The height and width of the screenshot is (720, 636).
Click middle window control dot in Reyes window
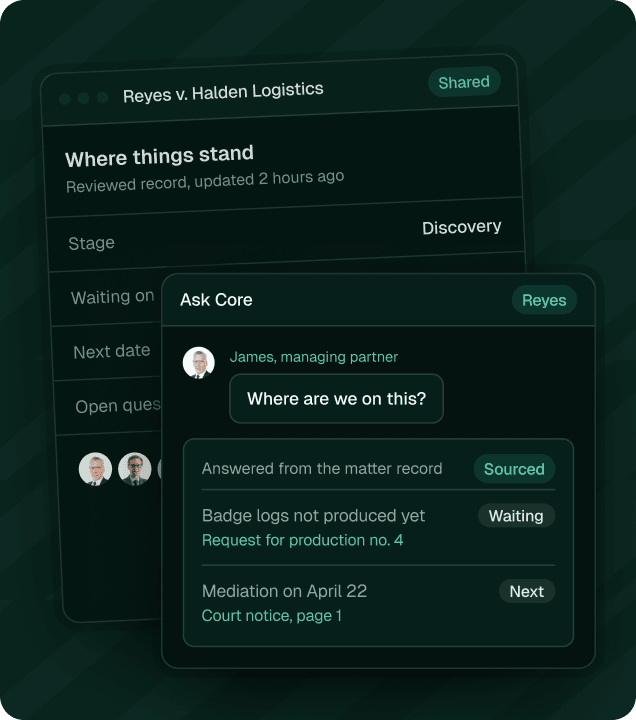(84, 98)
